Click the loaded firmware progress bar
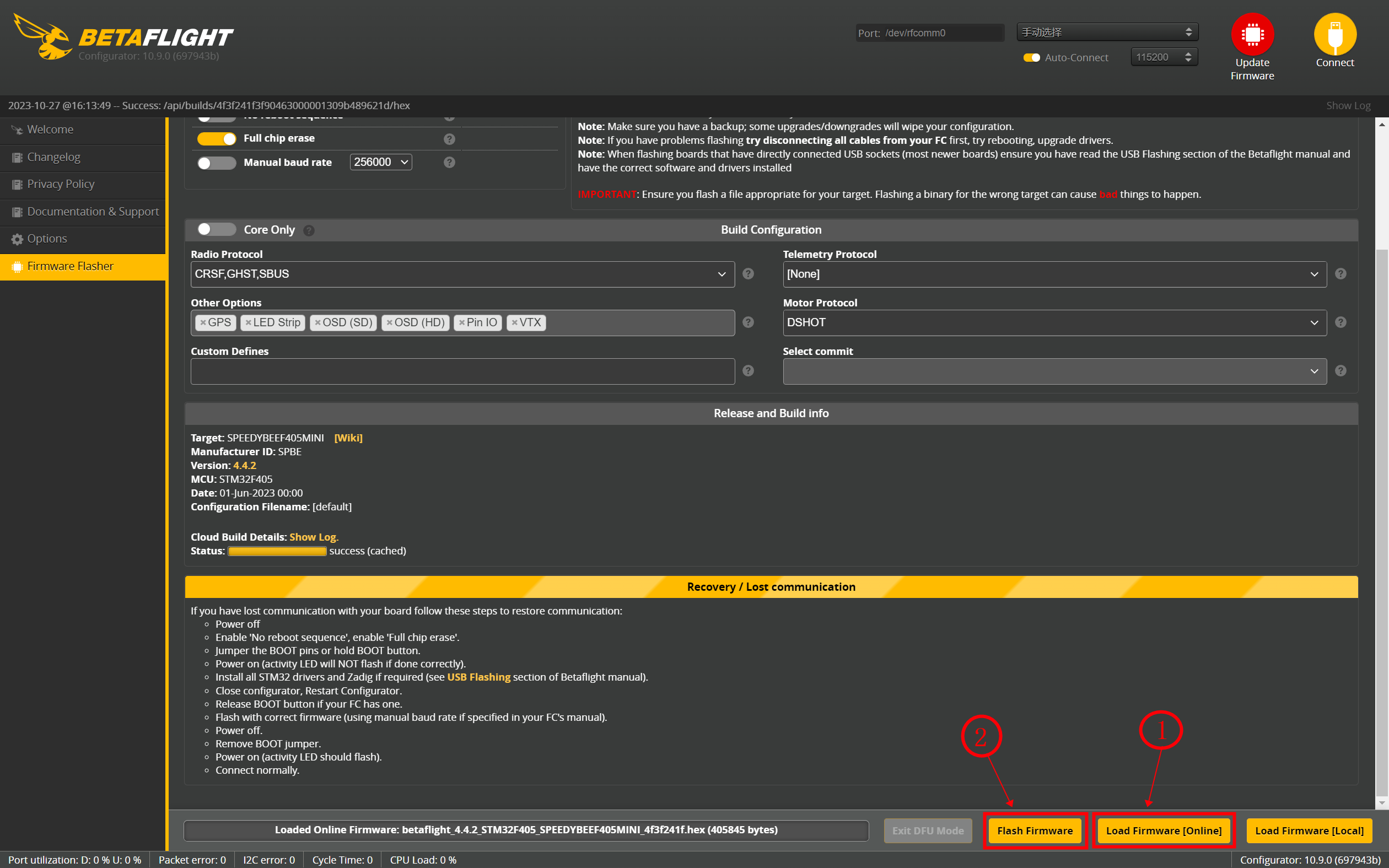Viewport: 1389px width, 868px height. click(526, 830)
